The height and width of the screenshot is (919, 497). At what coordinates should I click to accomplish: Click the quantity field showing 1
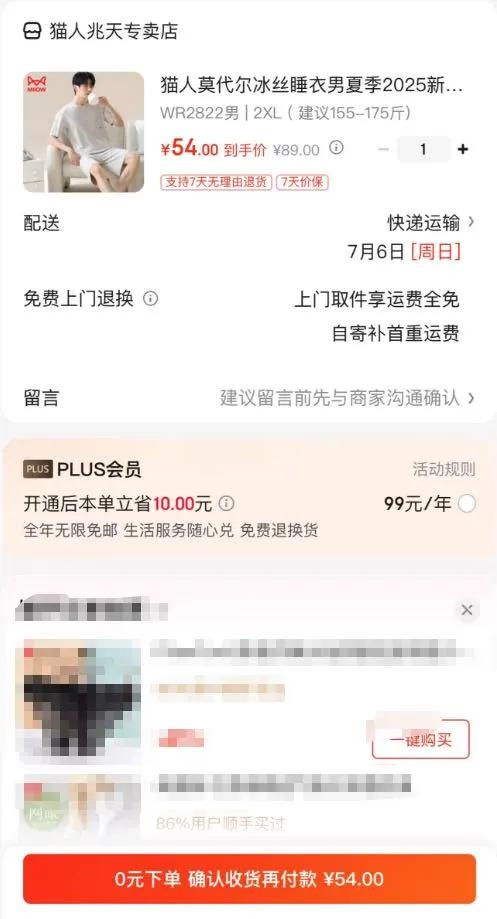click(x=423, y=149)
